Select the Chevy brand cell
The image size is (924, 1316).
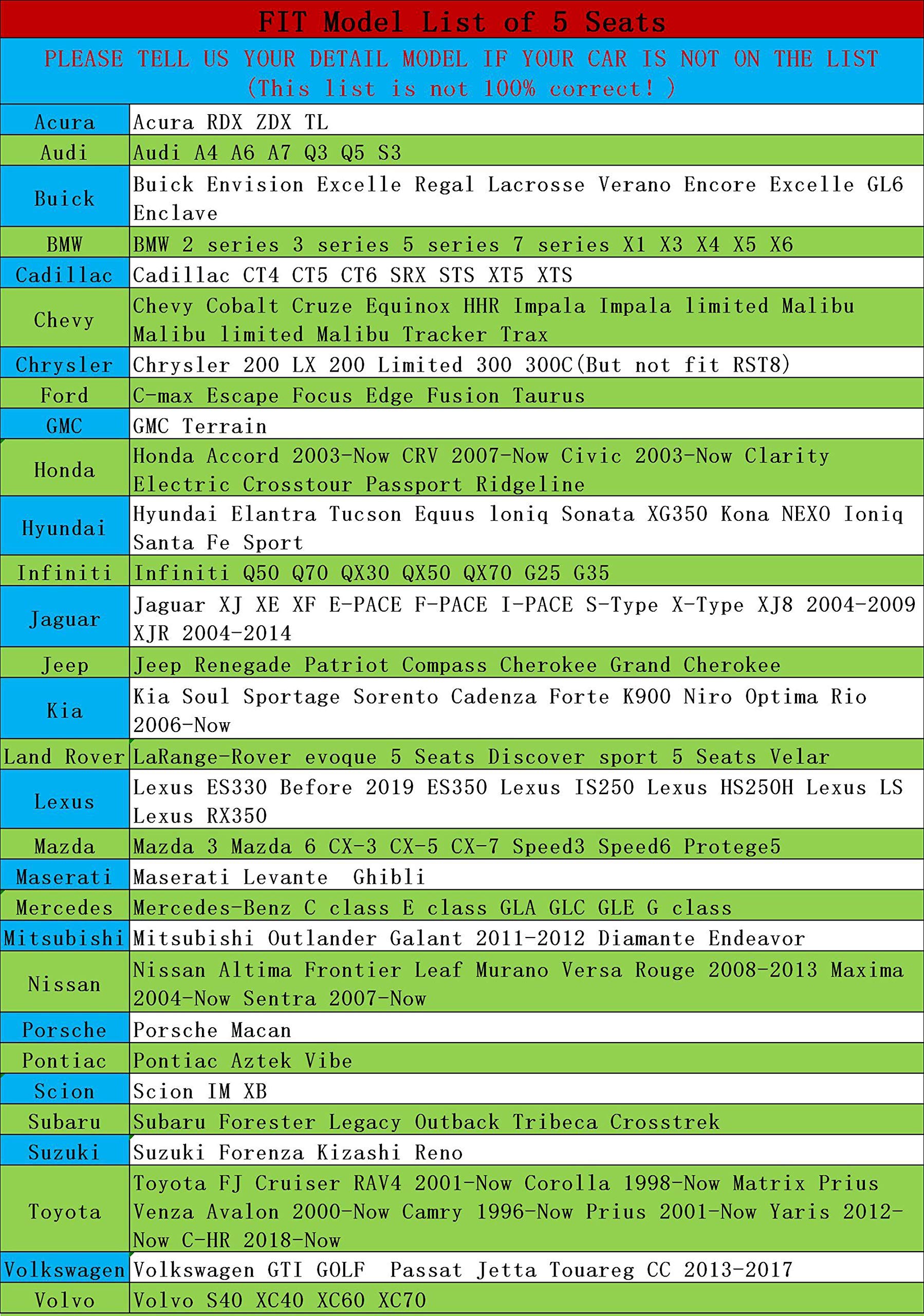click(65, 318)
